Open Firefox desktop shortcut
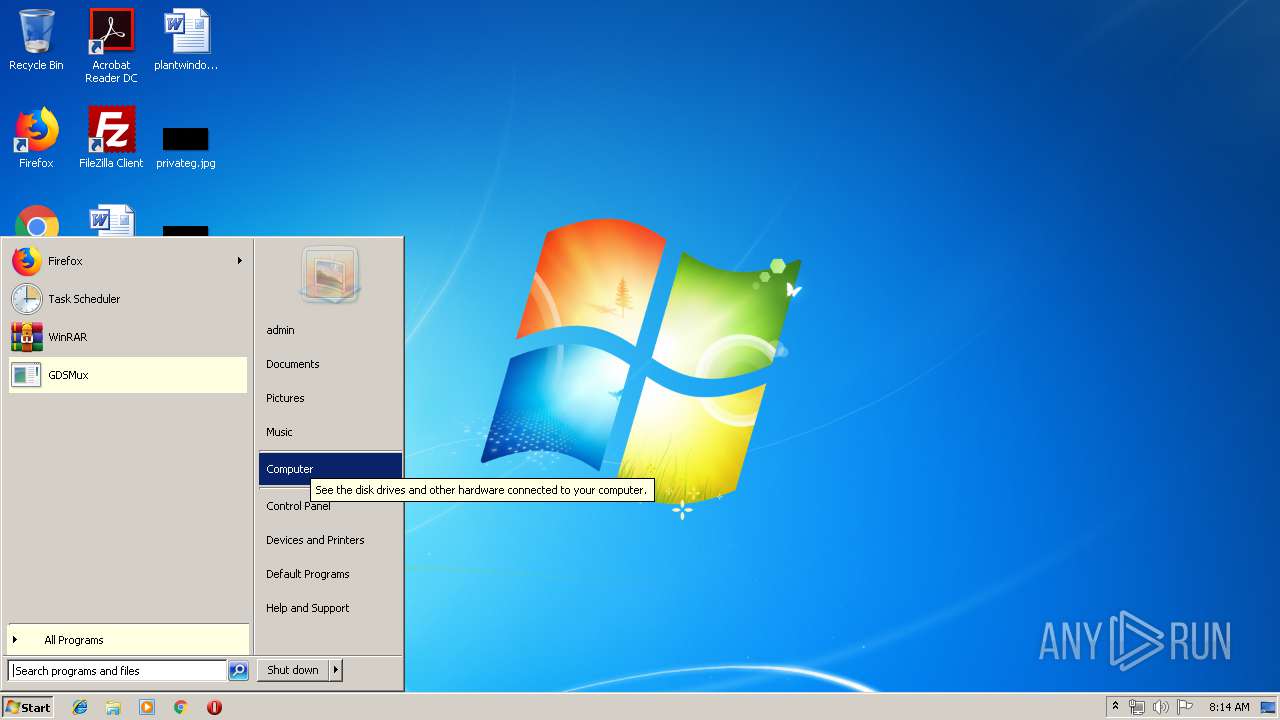Image resolution: width=1280 pixels, height=720 pixels. (x=36, y=138)
